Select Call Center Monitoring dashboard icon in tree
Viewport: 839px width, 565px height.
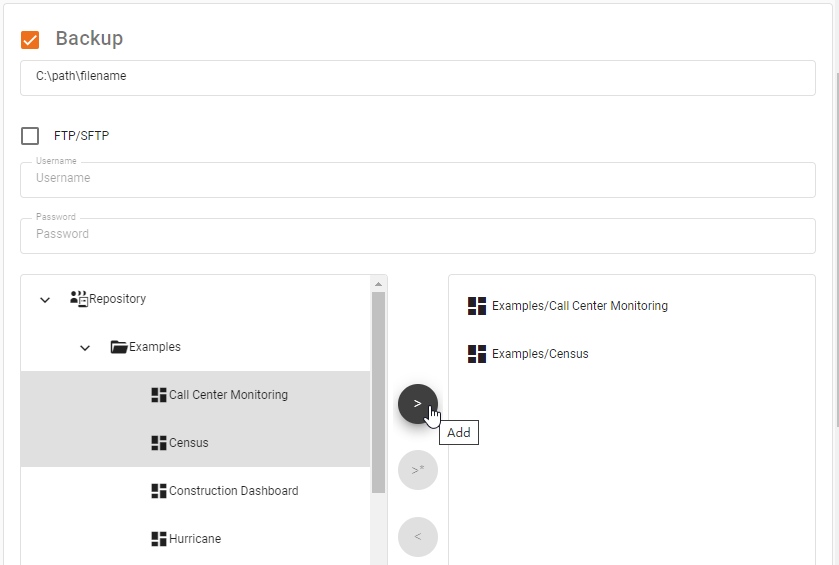[x=159, y=395]
